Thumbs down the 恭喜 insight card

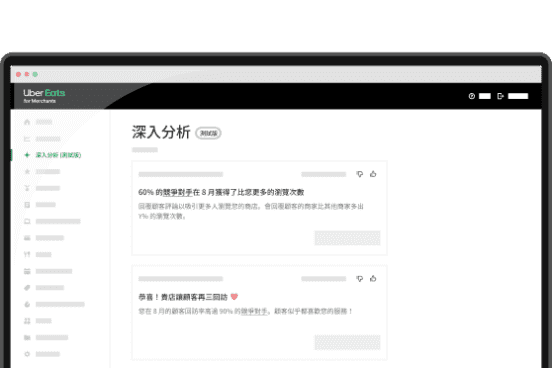click(x=359, y=279)
